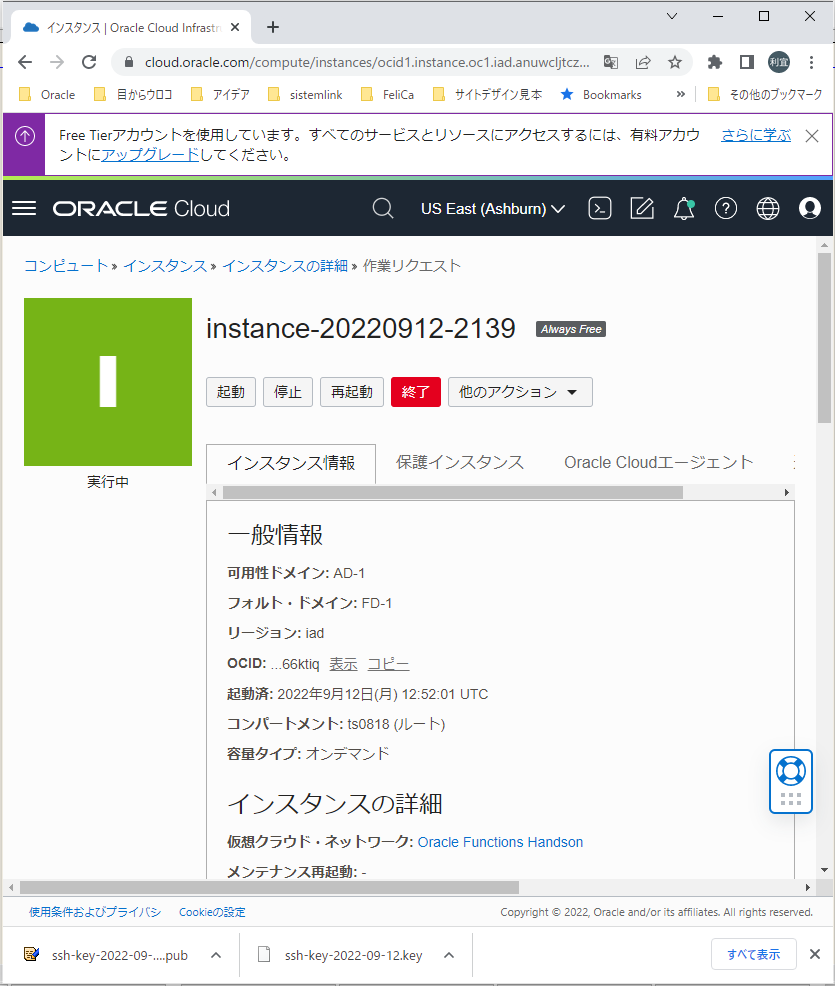This screenshot has height=986, width=835.
Task: Open the sistemlink bookmarks folder
Action: [x=305, y=94]
